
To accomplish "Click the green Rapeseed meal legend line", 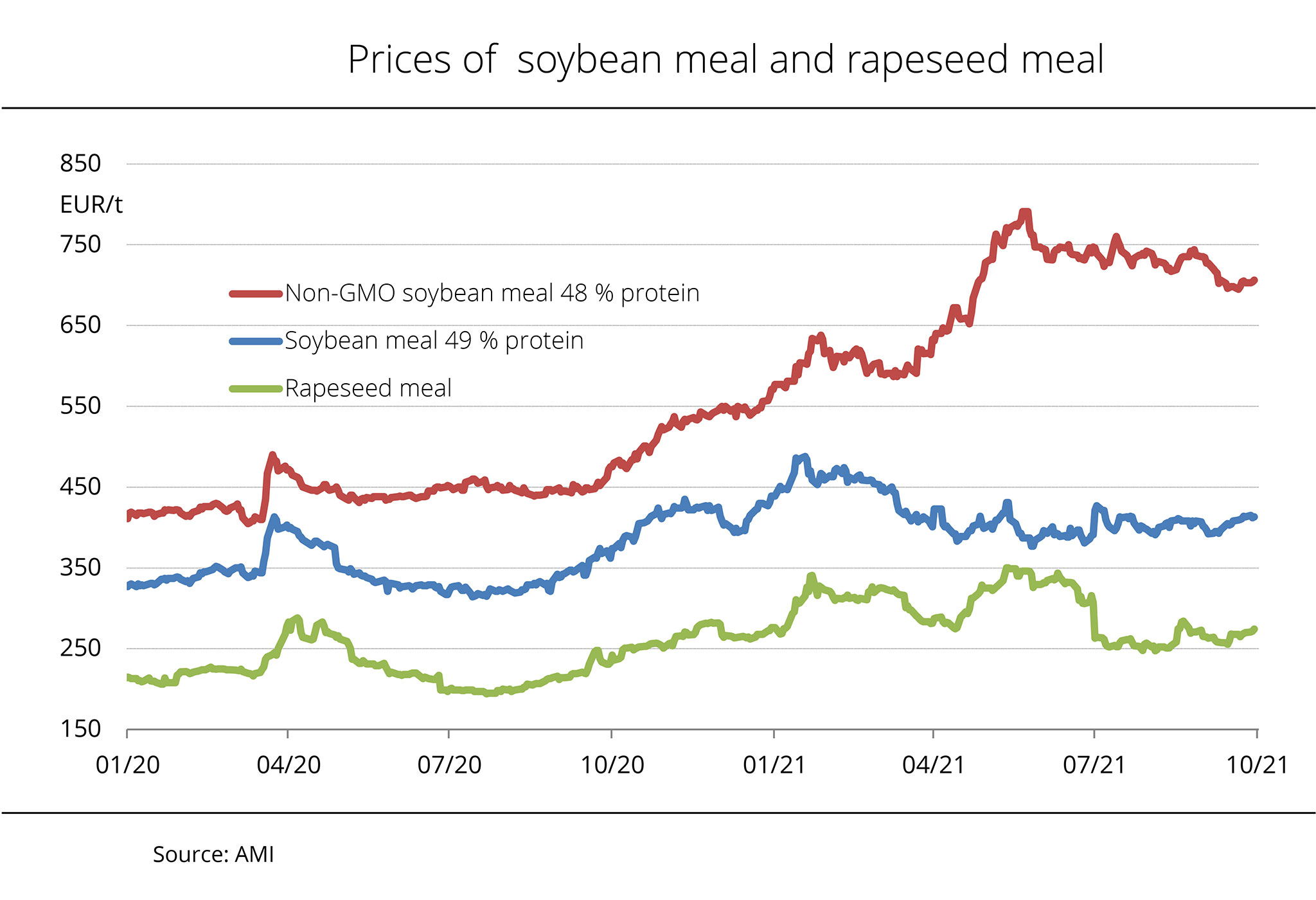I will (x=256, y=388).
